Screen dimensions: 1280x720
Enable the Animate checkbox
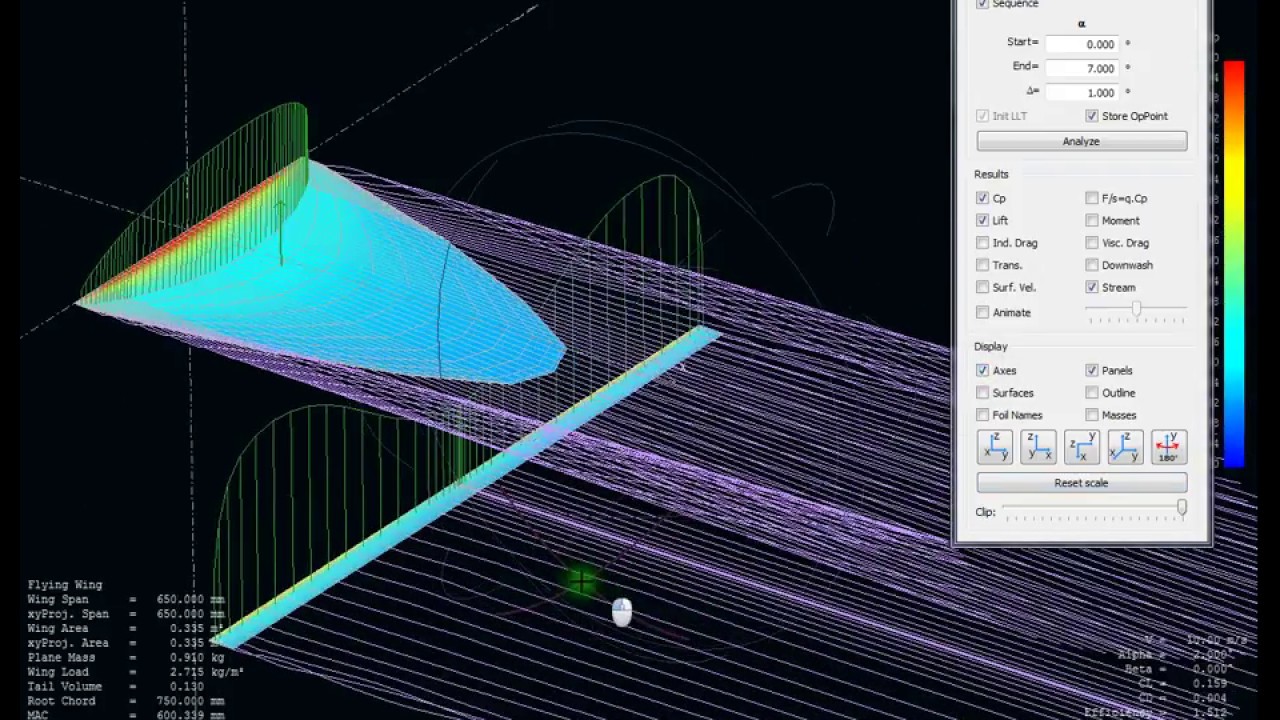click(983, 312)
